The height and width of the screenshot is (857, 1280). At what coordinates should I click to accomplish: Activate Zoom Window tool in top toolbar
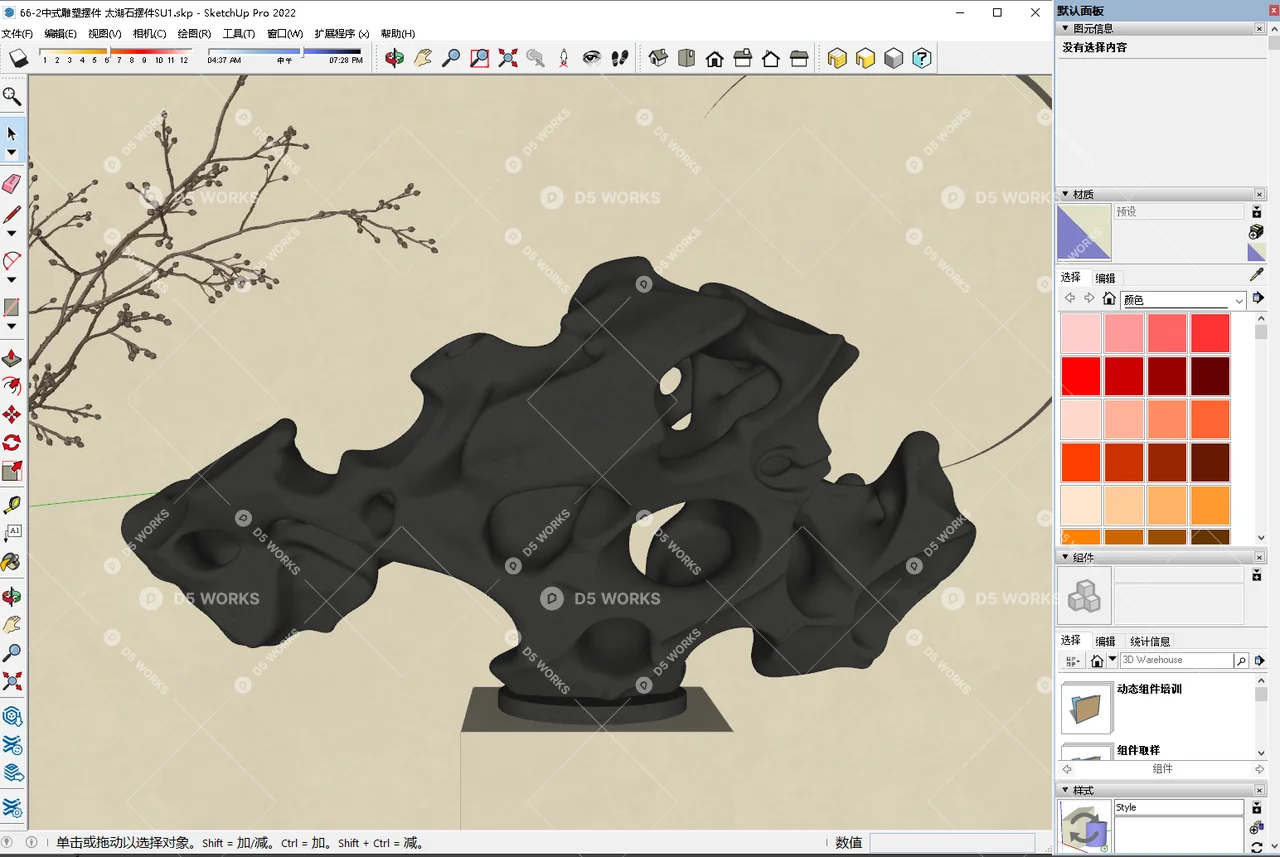click(x=480, y=58)
